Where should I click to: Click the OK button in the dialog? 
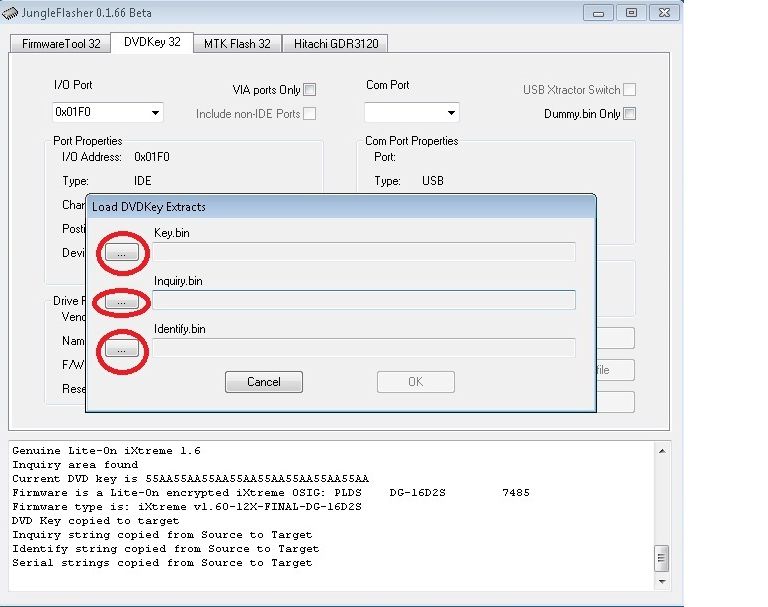coord(415,382)
